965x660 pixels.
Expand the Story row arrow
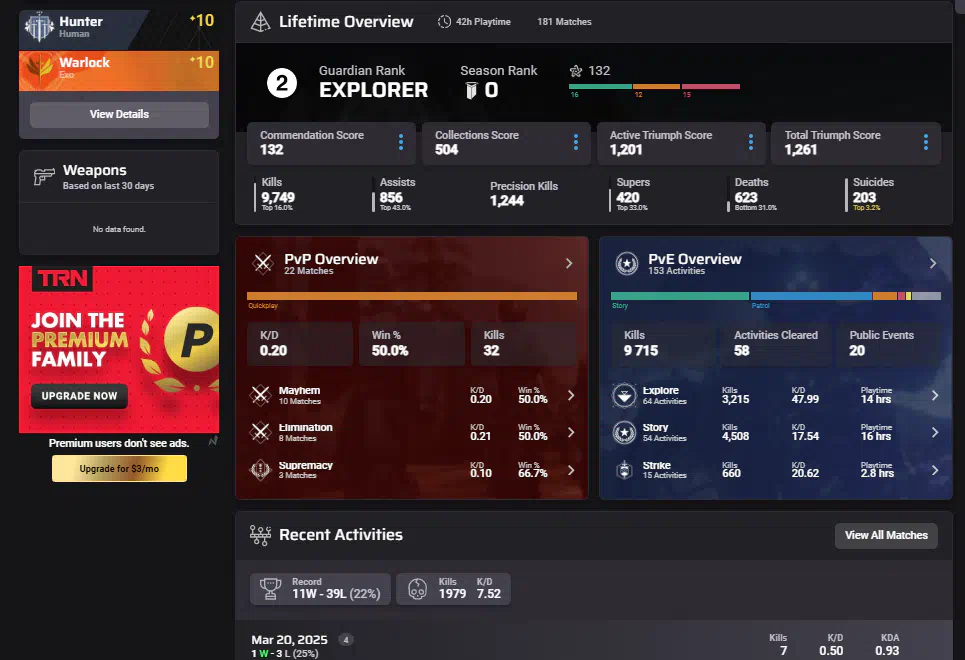click(935, 433)
